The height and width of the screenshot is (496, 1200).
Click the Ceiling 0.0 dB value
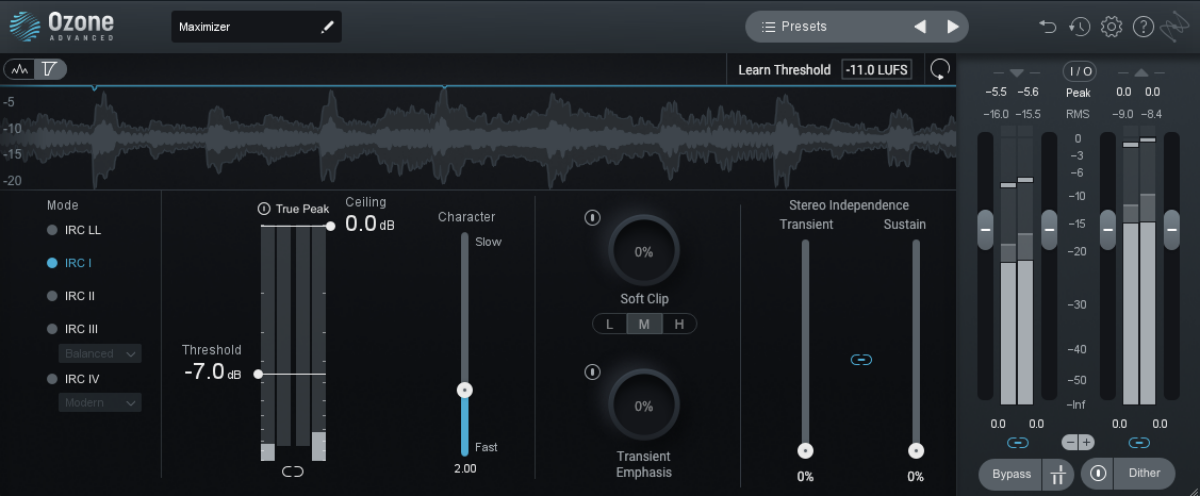tap(370, 224)
